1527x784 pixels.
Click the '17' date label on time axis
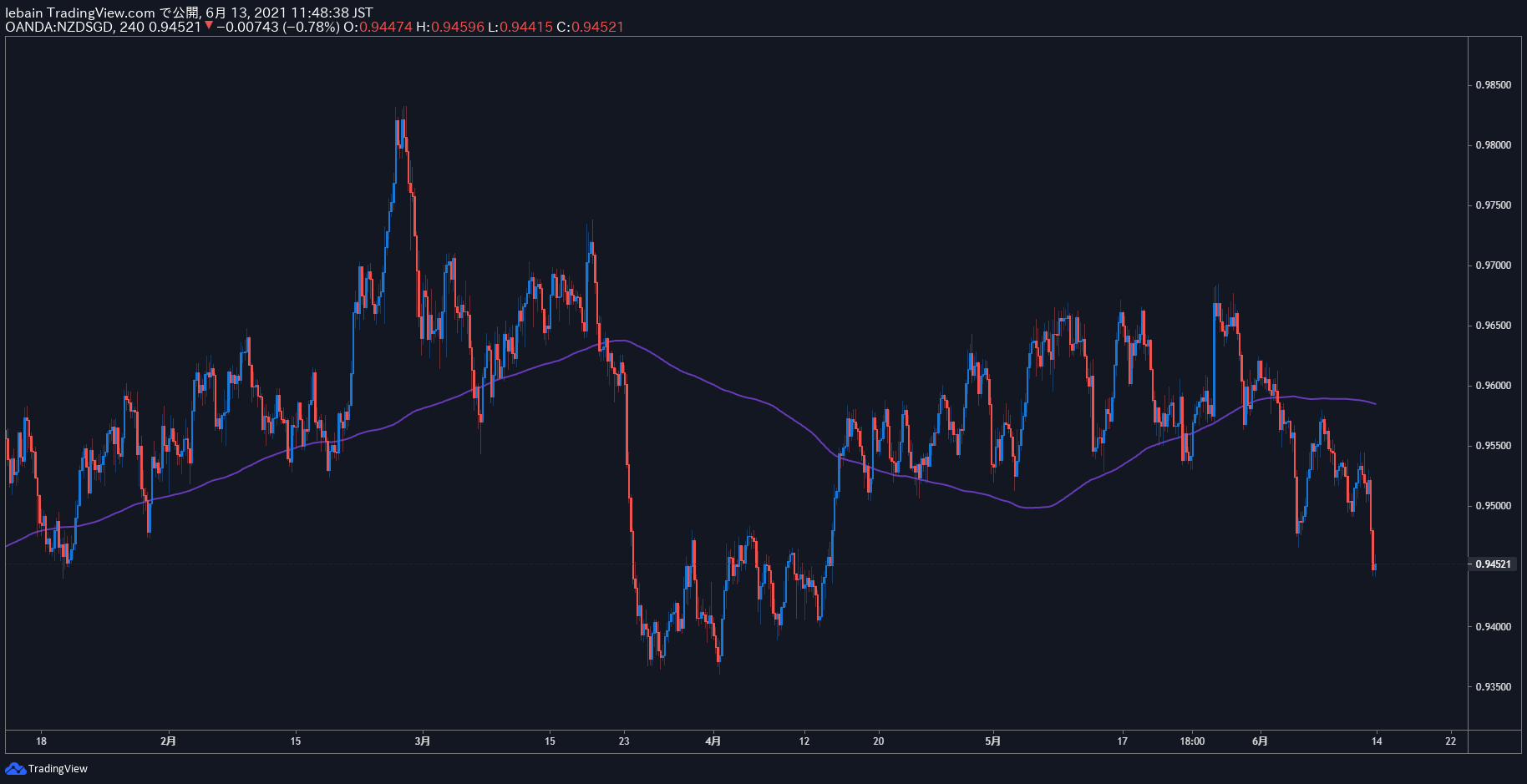tap(1122, 741)
